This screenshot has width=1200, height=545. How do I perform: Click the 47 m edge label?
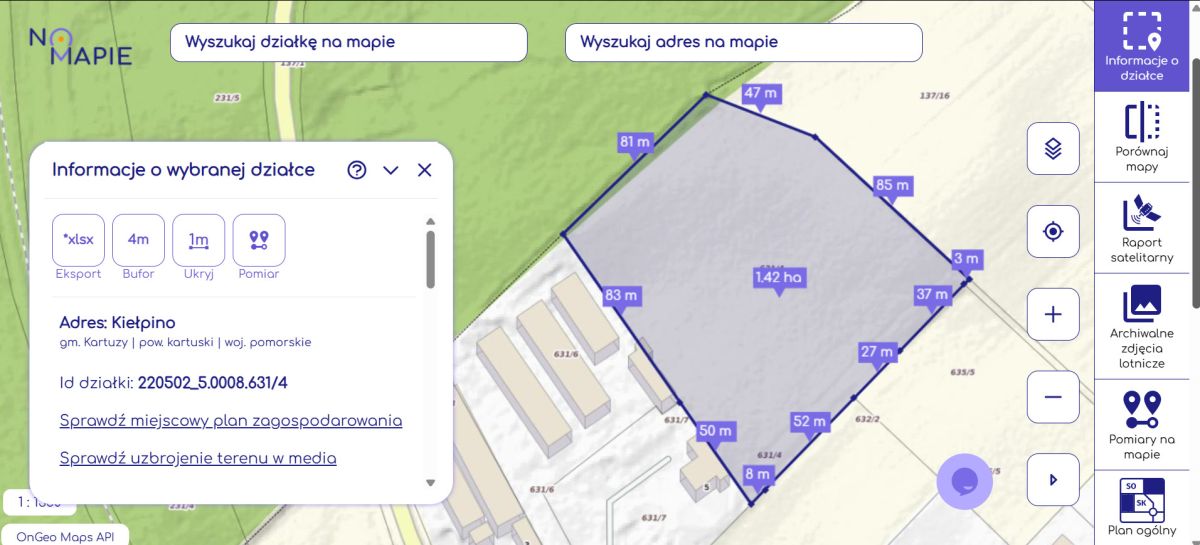761,93
